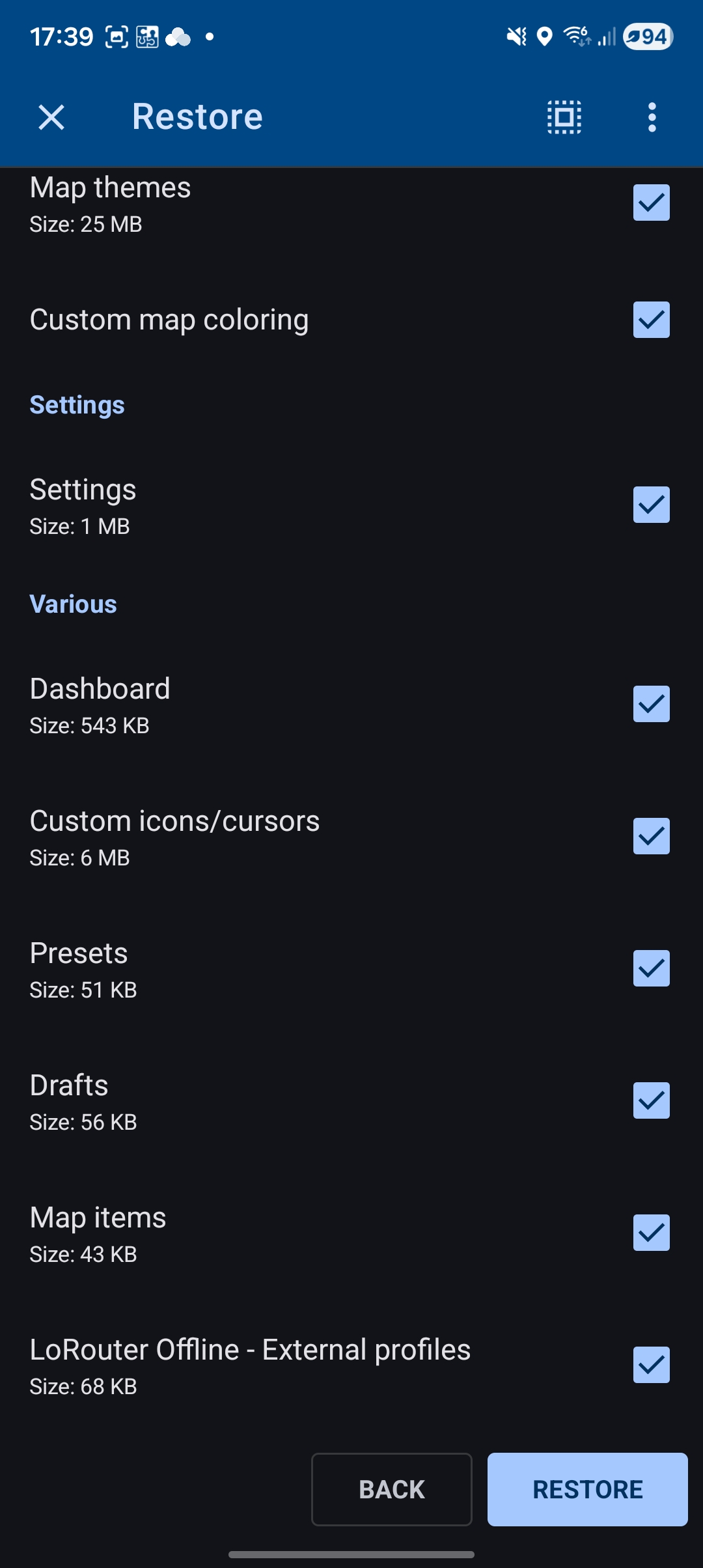This screenshot has width=703, height=1568.
Task: Tap the muted sound status icon
Action: [x=516, y=37]
